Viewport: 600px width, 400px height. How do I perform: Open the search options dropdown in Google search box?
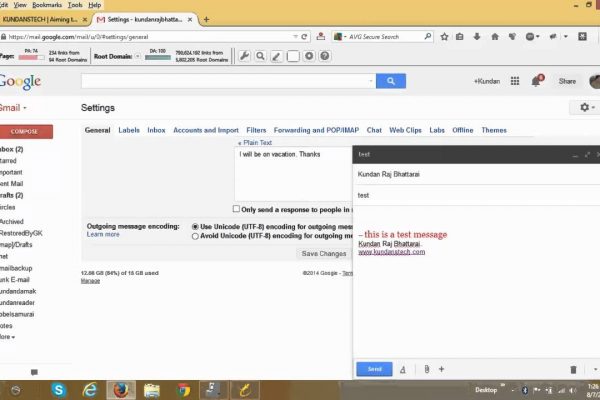pyautogui.click(x=370, y=81)
